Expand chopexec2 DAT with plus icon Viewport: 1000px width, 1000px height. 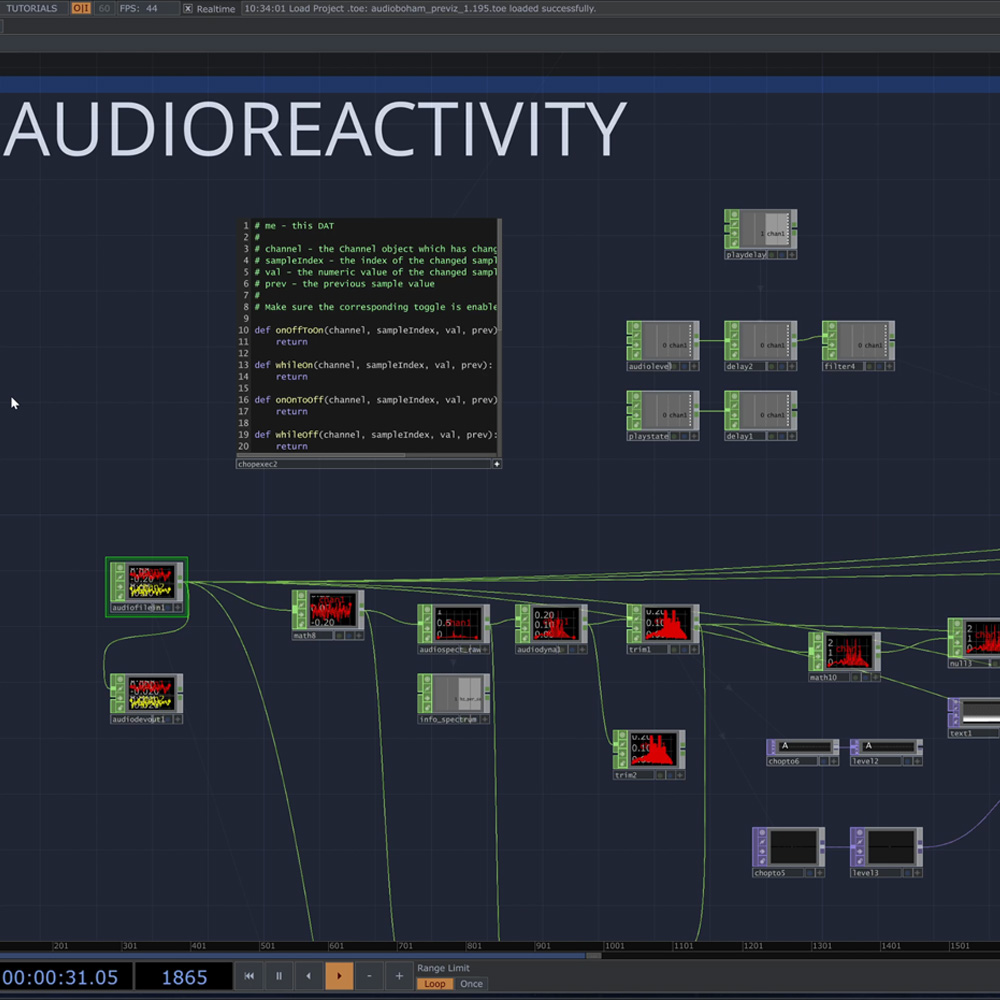click(496, 464)
